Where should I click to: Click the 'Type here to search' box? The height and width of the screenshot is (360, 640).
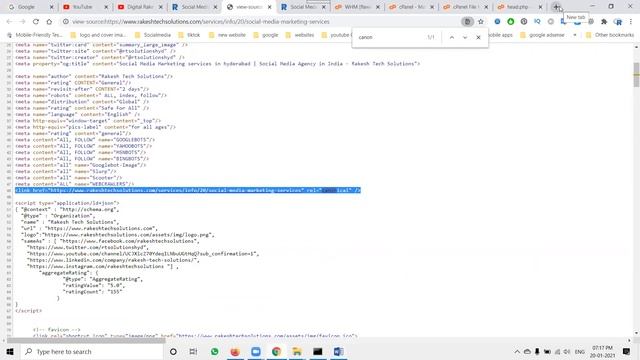(92, 351)
